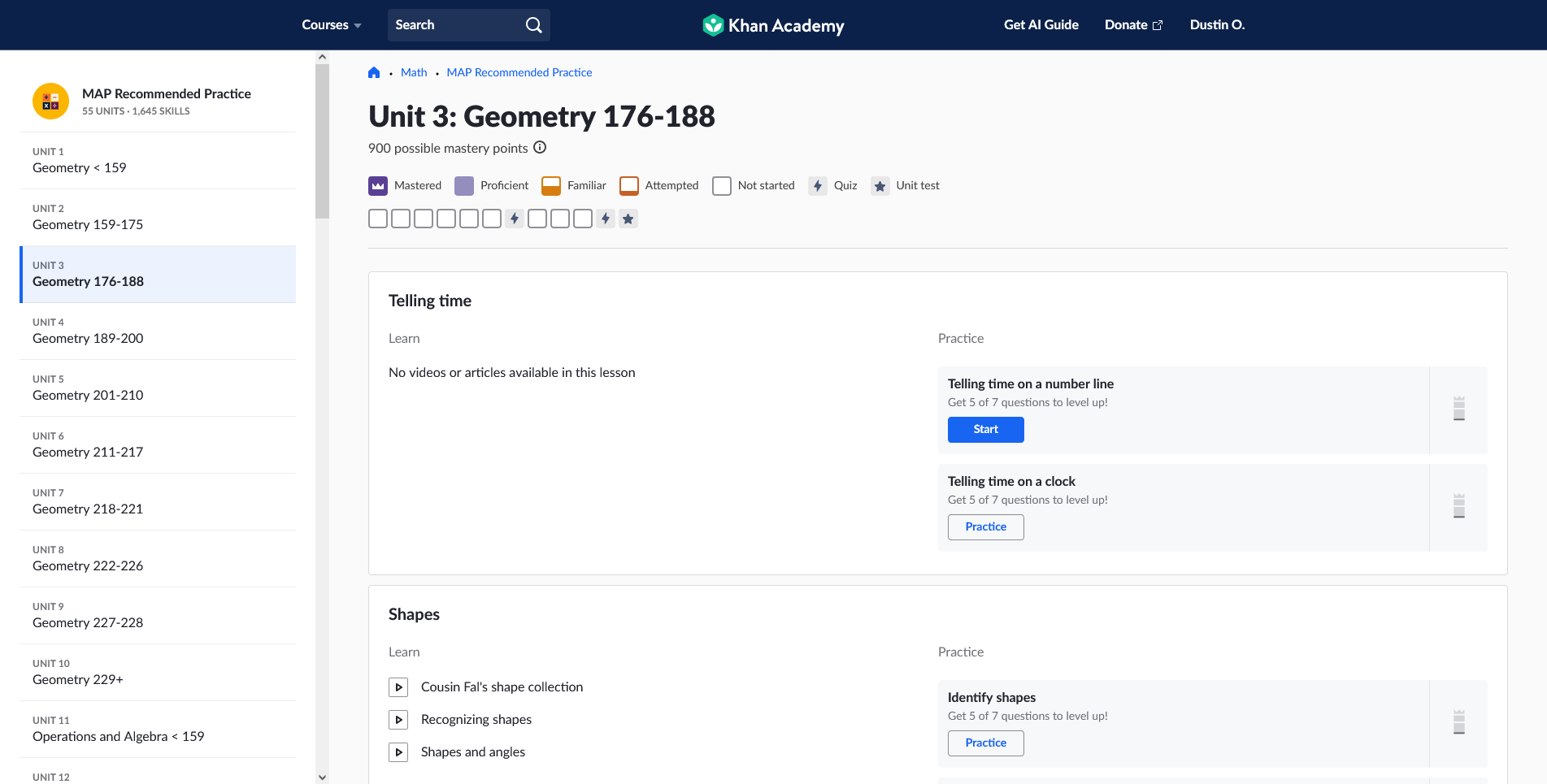Screen dimensions: 1547x784
Task: Click the Not started legend box
Action: click(722, 186)
